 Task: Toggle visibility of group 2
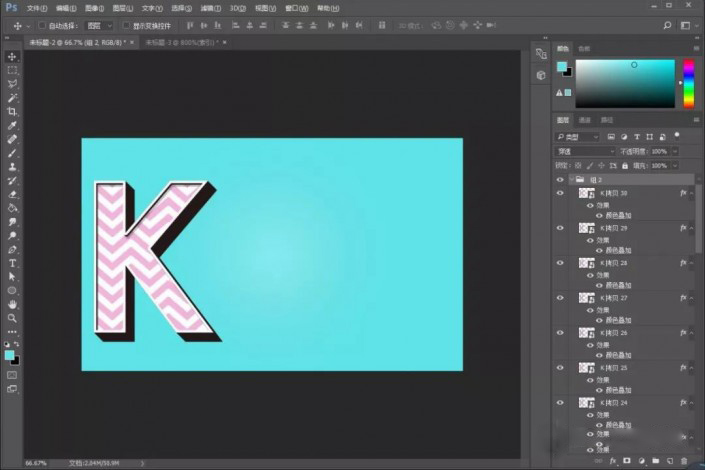pyautogui.click(x=560, y=179)
